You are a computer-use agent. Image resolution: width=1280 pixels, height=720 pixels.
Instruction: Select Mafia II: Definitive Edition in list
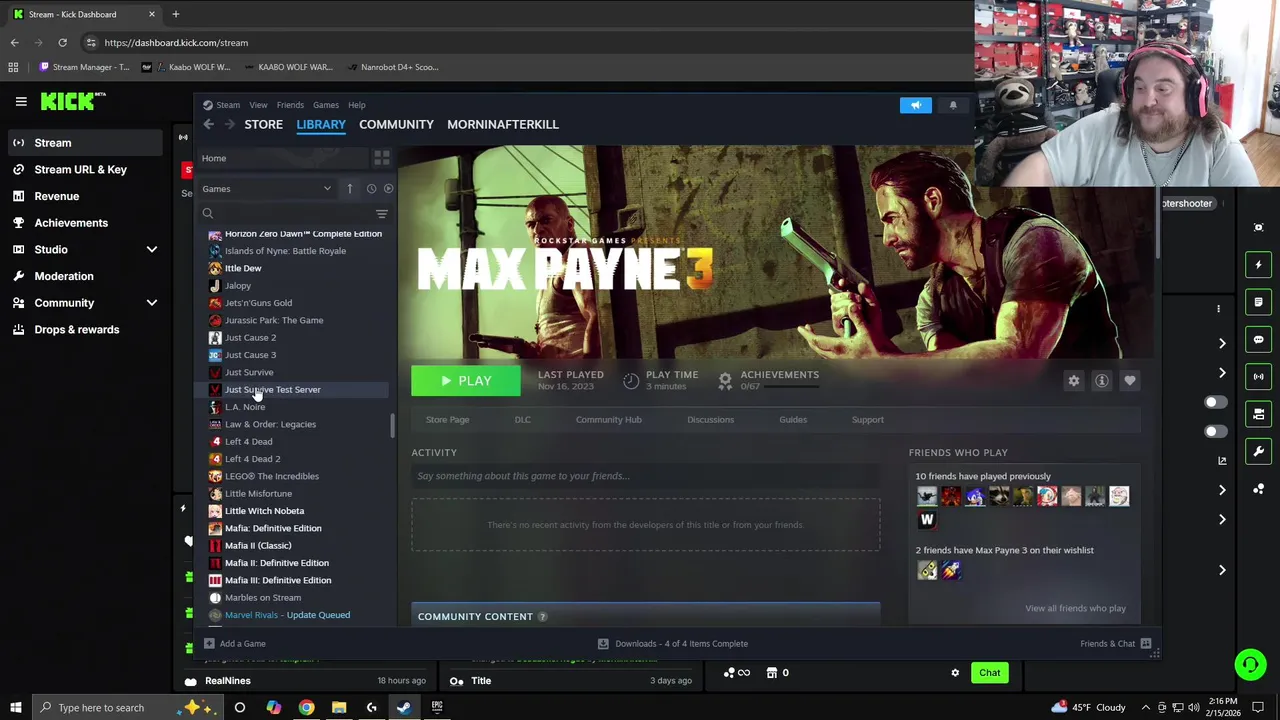tap(277, 563)
